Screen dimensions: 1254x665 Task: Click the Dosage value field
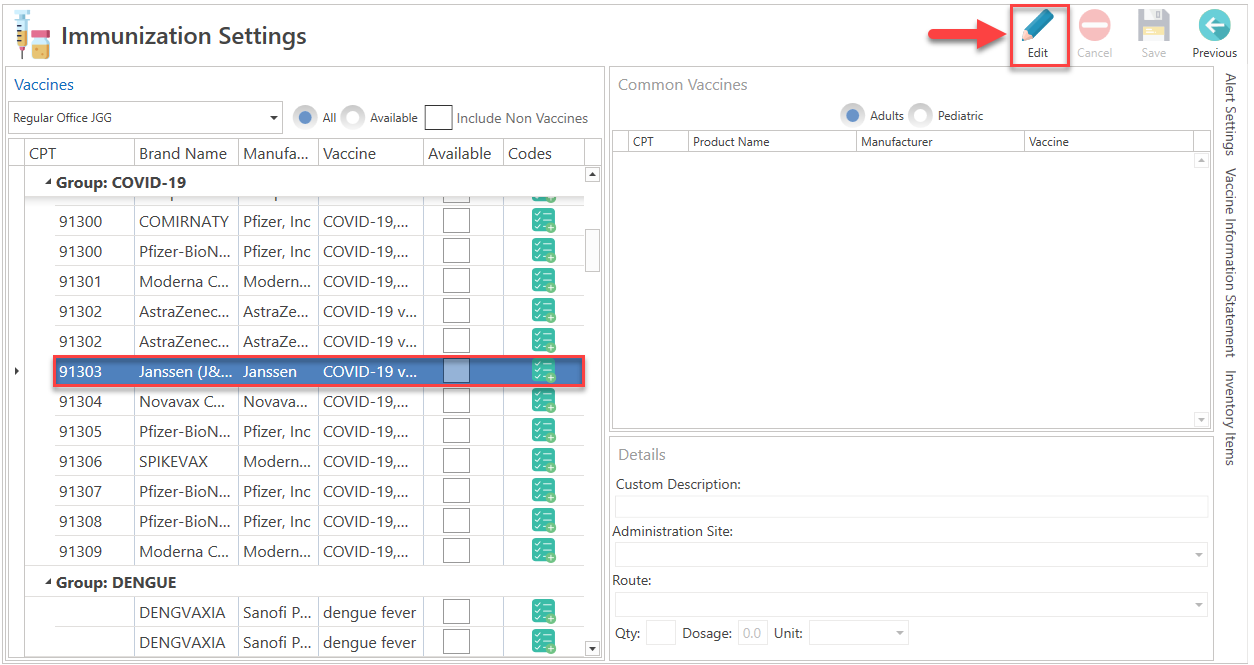(752, 632)
